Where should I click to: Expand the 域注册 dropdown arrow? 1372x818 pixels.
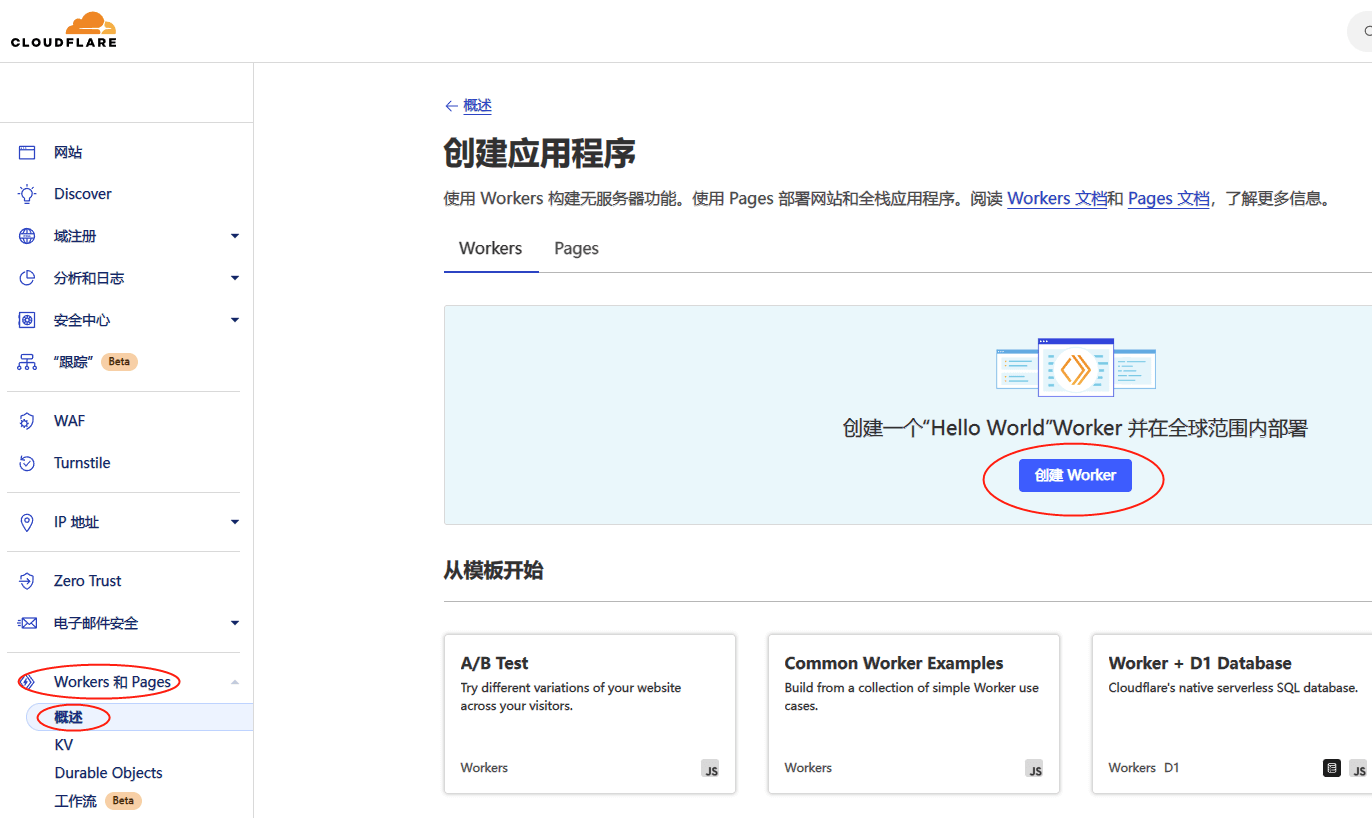coord(235,236)
